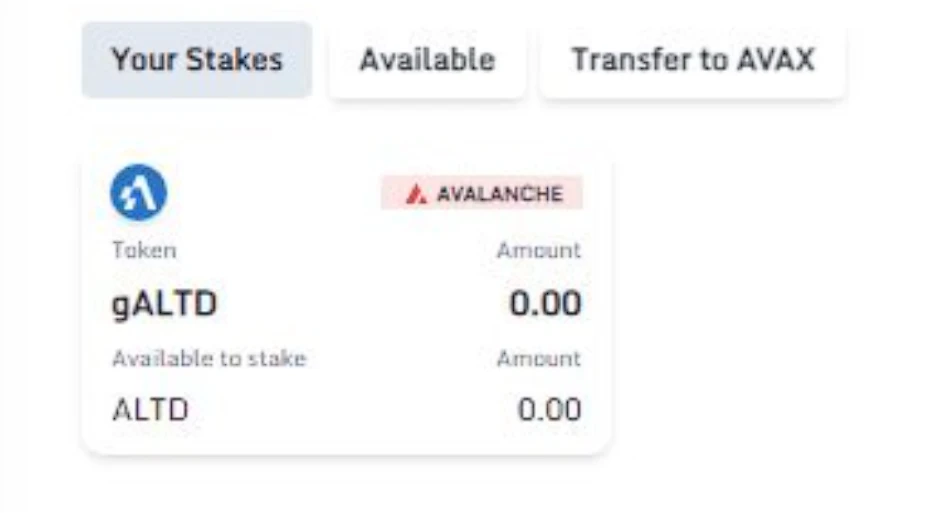Click the Amount label beside Available to stake
This screenshot has height=513, width=948.
pyautogui.click(x=539, y=358)
